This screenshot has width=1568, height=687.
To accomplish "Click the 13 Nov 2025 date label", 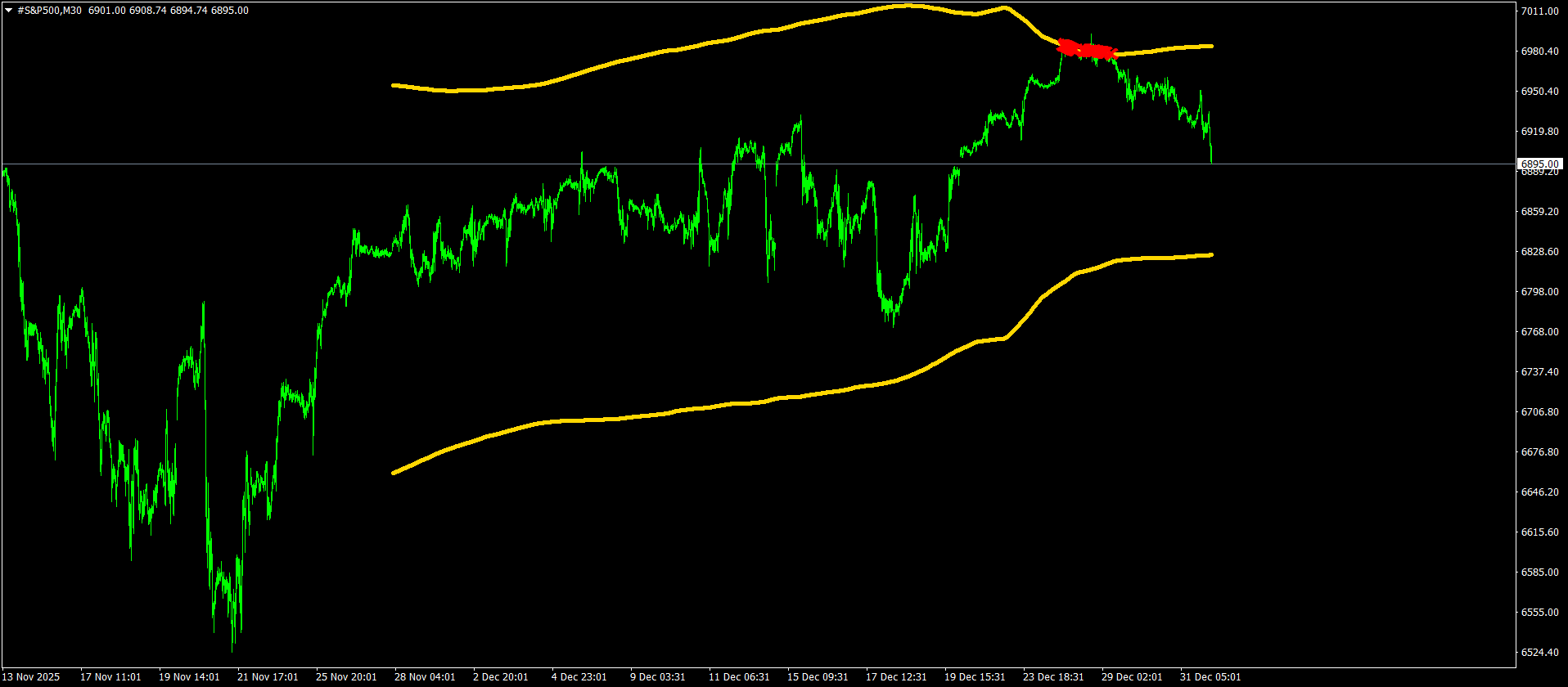I will click(x=31, y=677).
